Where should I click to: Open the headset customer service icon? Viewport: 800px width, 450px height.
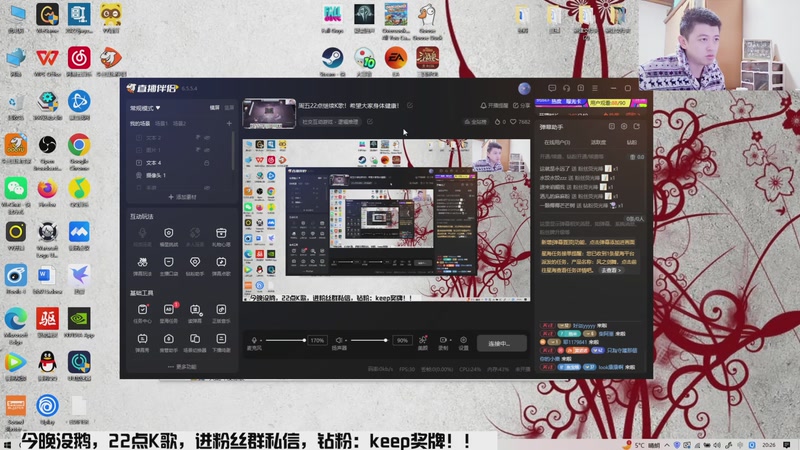(x=566, y=88)
